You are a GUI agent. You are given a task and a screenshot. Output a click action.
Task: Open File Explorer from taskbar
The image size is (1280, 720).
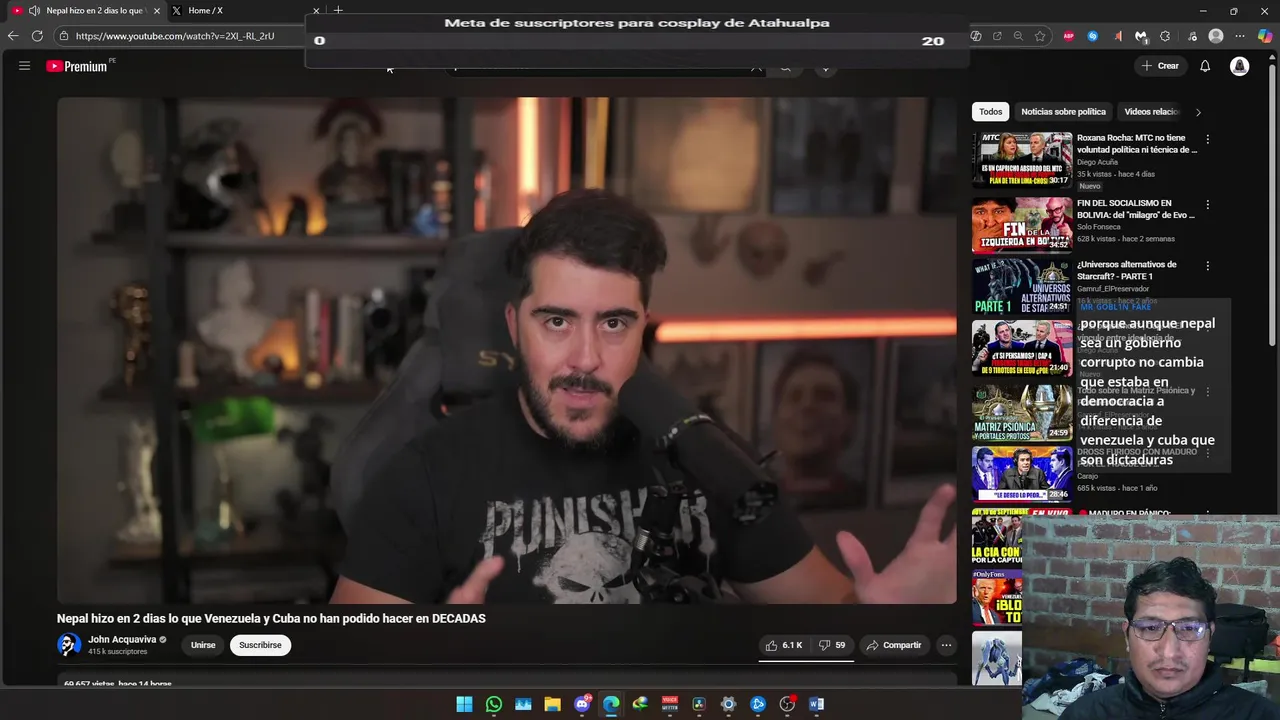552,704
